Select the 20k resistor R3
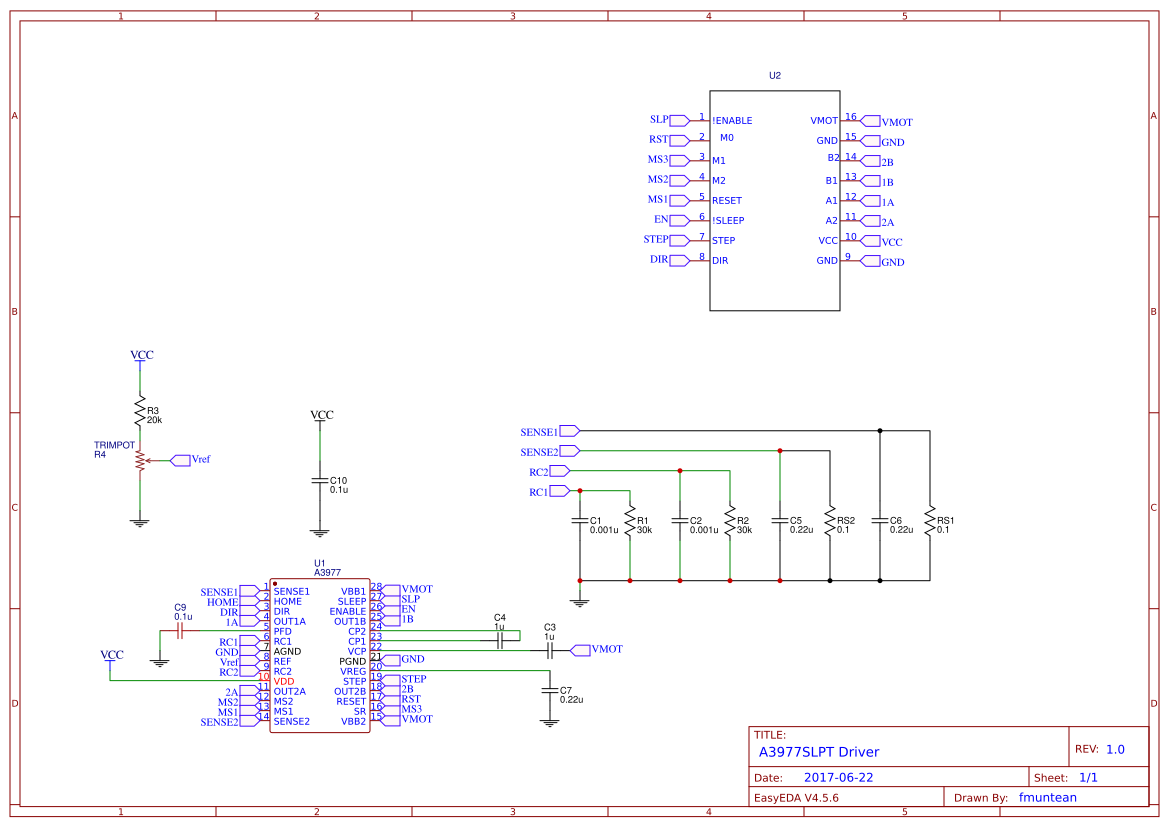The height and width of the screenshot is (827, 1169). pos(140,410)
